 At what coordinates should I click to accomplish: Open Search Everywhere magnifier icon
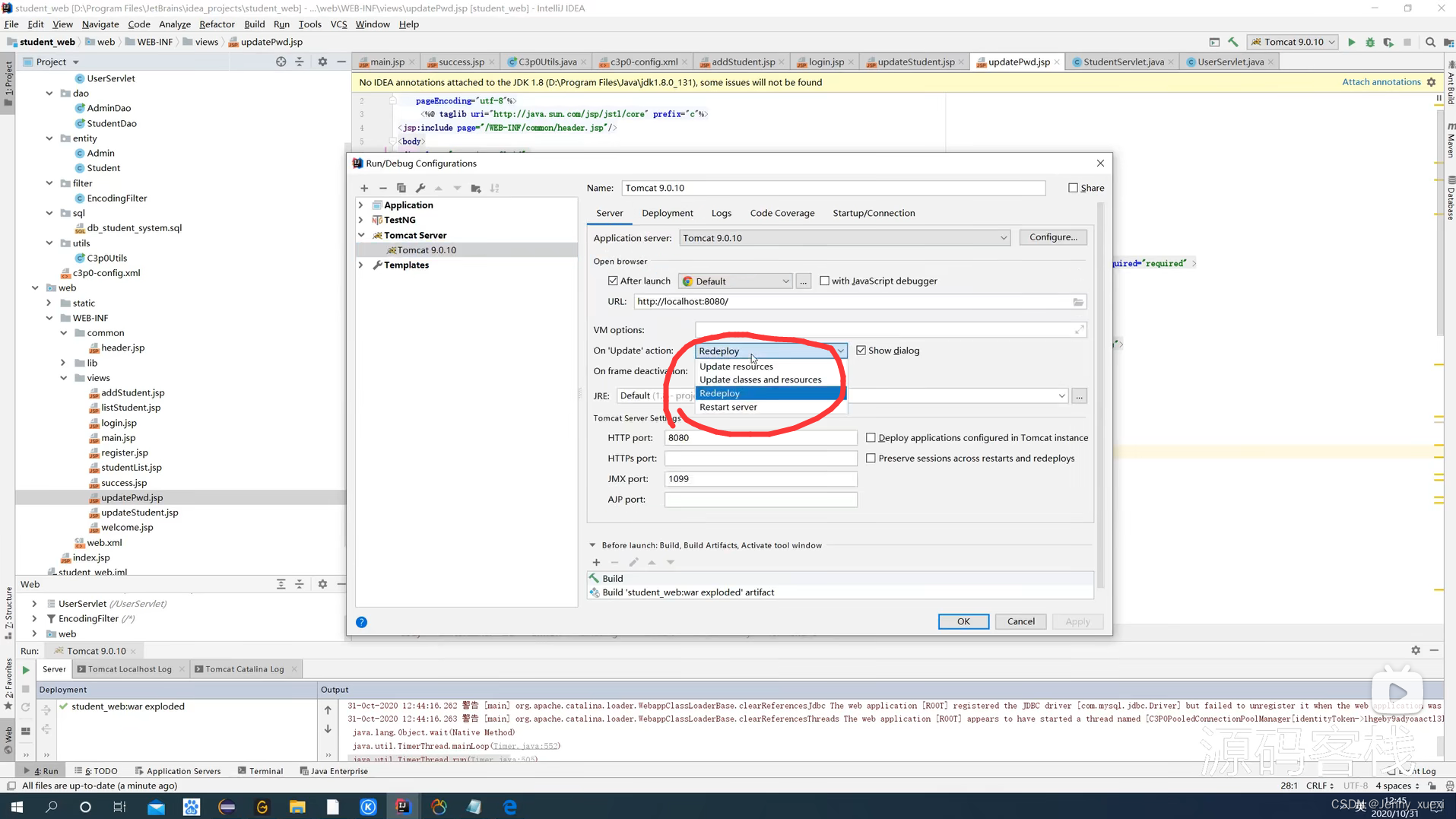[1430, 42]
